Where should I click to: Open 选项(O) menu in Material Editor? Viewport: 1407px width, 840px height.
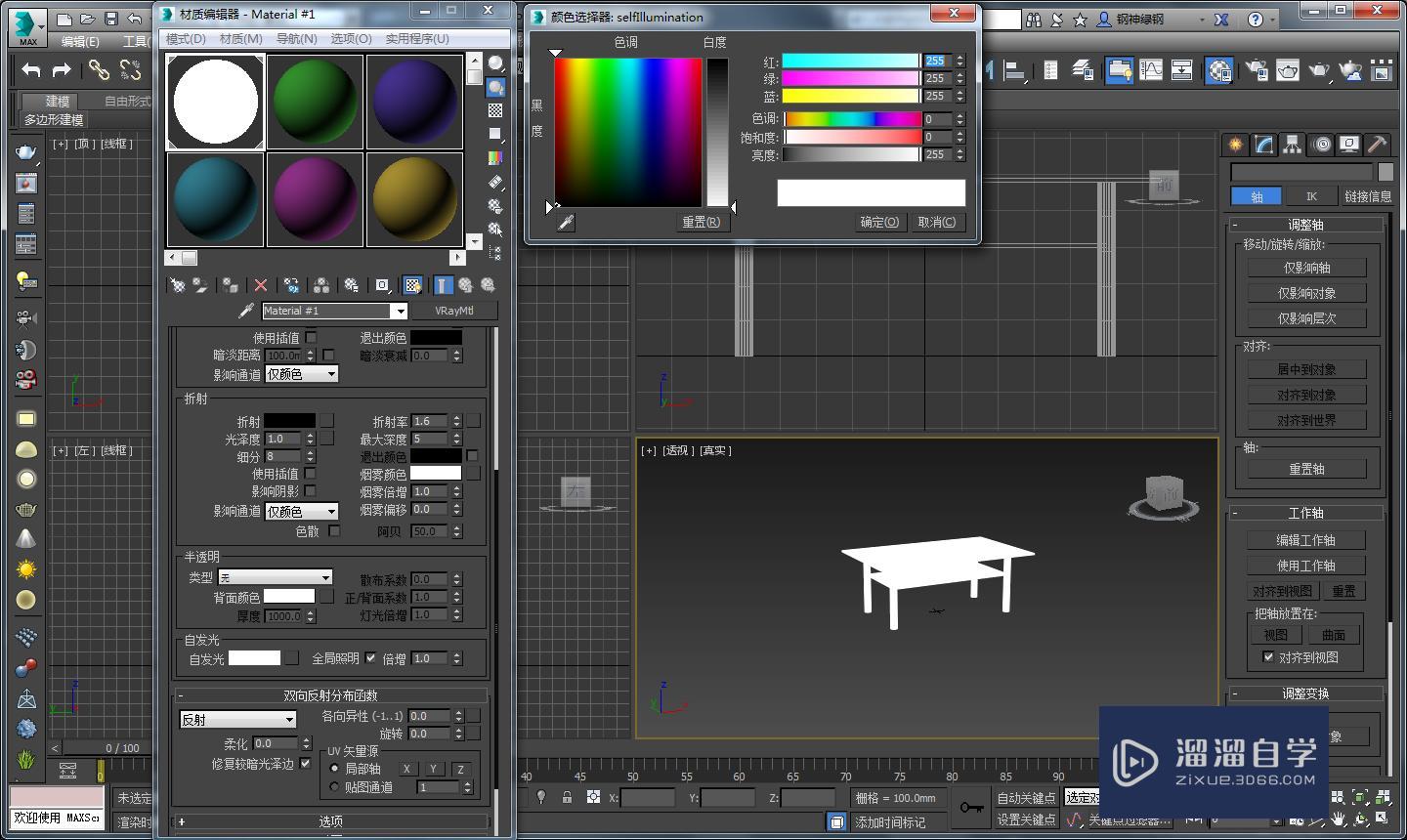pos(351,38)
